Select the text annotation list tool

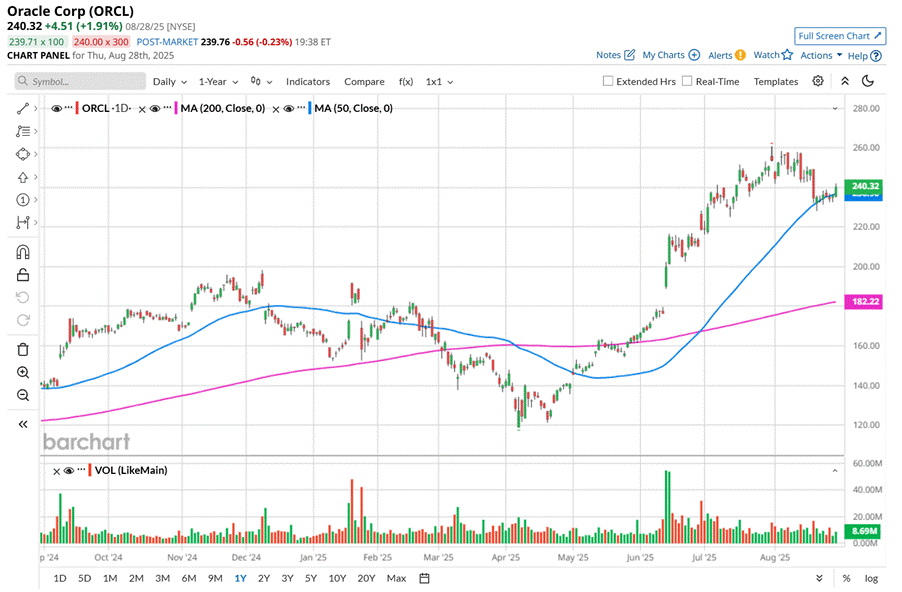point(23,131)
